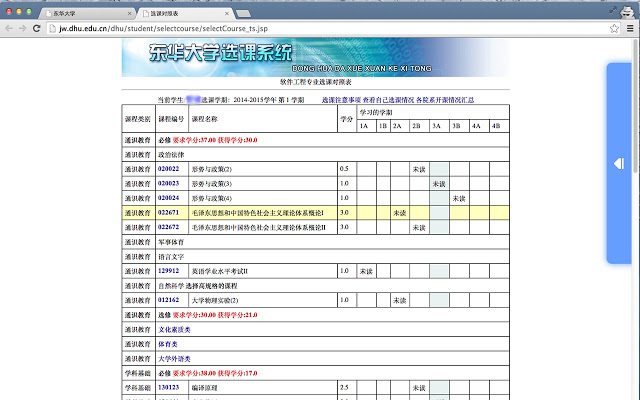The height and width of the screenshot is (400, 640).
Task: Toggle fullscreen with the top-right arrows icon
Action: [612, 10]
